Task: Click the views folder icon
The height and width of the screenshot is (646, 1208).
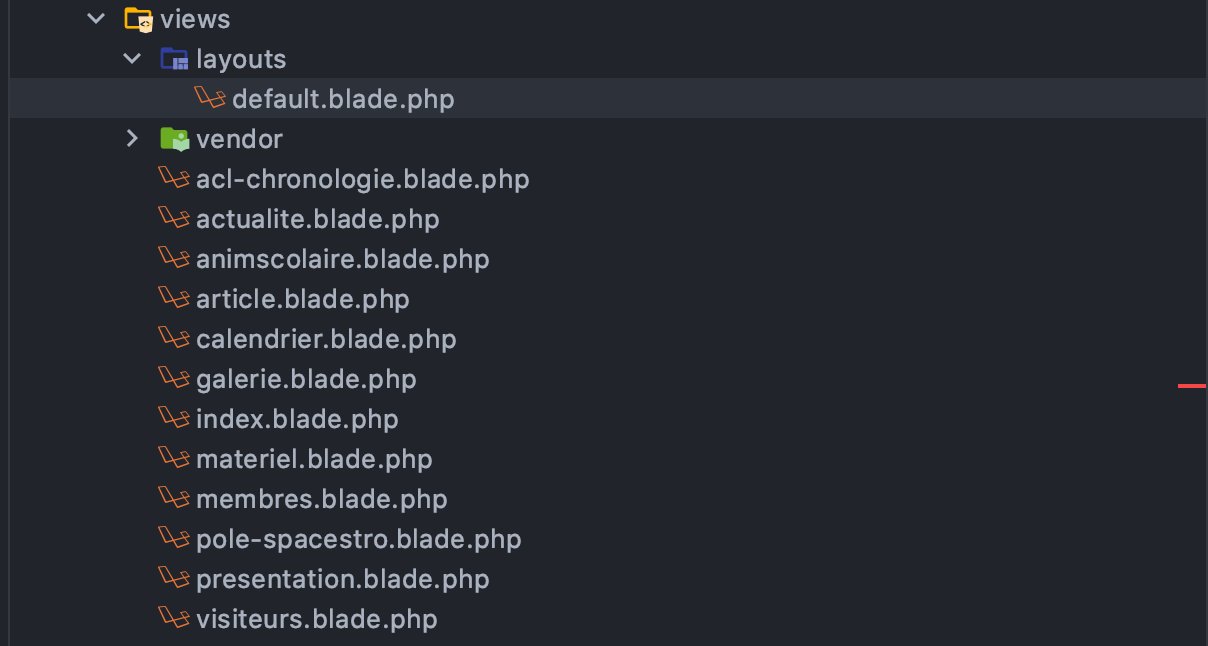Action: point(138,19)
